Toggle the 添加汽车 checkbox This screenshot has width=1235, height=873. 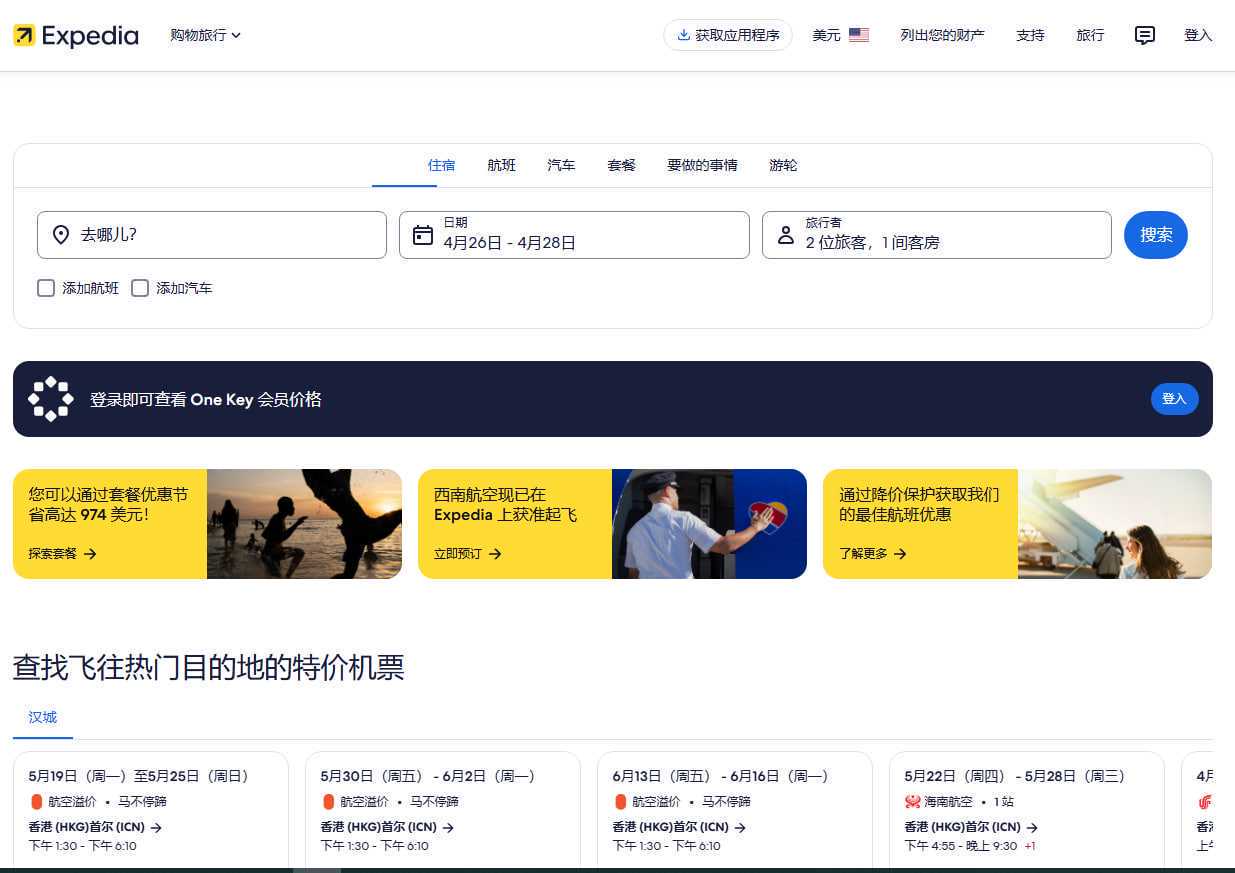140,288
